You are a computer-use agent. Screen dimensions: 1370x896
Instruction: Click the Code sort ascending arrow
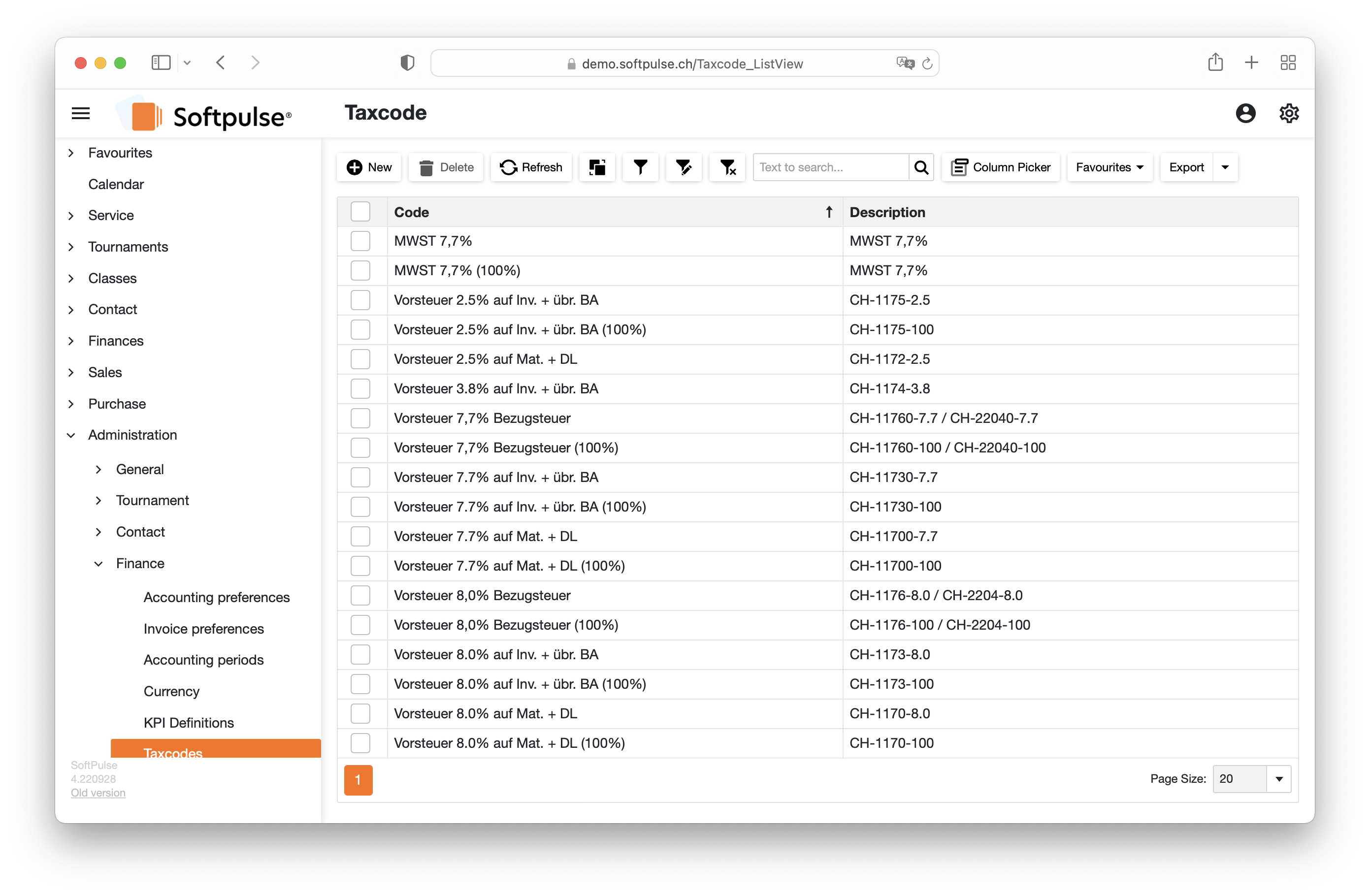click(829, 212)
